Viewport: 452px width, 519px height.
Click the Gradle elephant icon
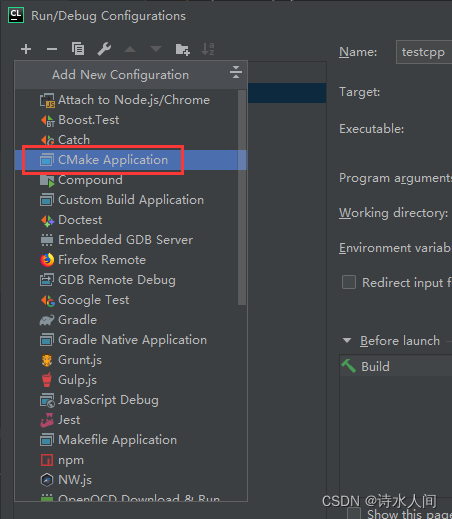47,320
